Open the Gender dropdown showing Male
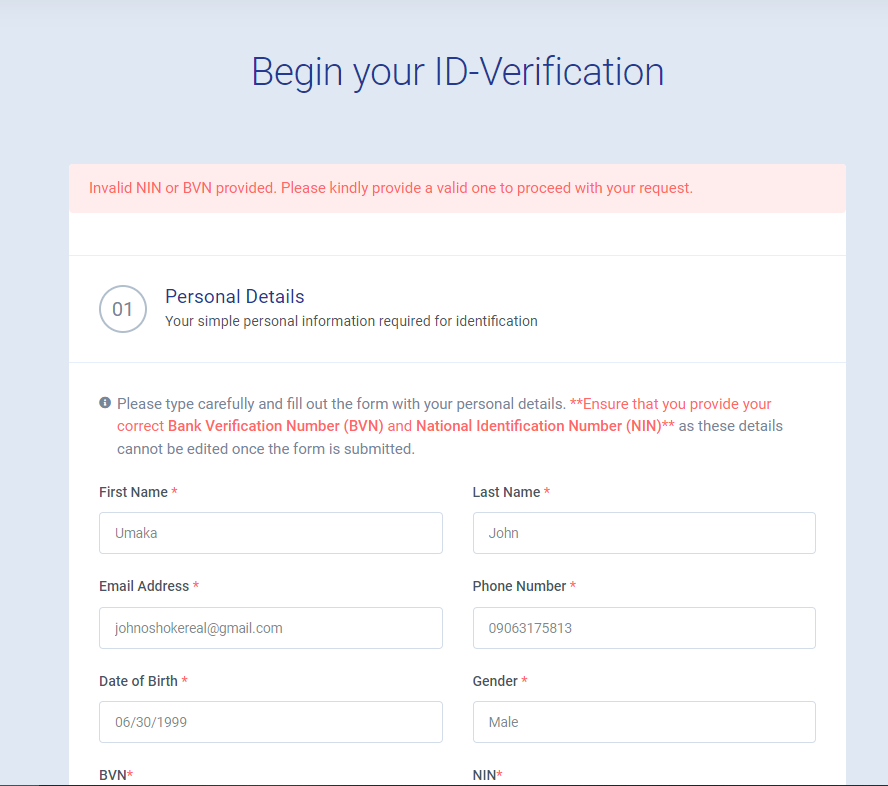The height and width of the screenshot is (786, 888). [x=643, y=722]
